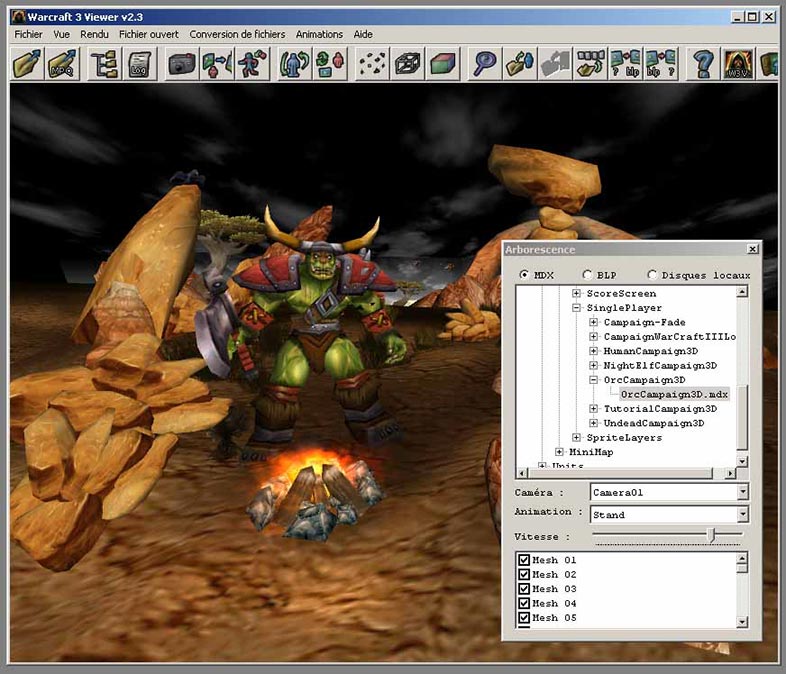The width and height of the screenshot is (786, 674).
Task: Expand the TutorialCampaign3D node
Action: pyautogui.click(x=594, y=408)
